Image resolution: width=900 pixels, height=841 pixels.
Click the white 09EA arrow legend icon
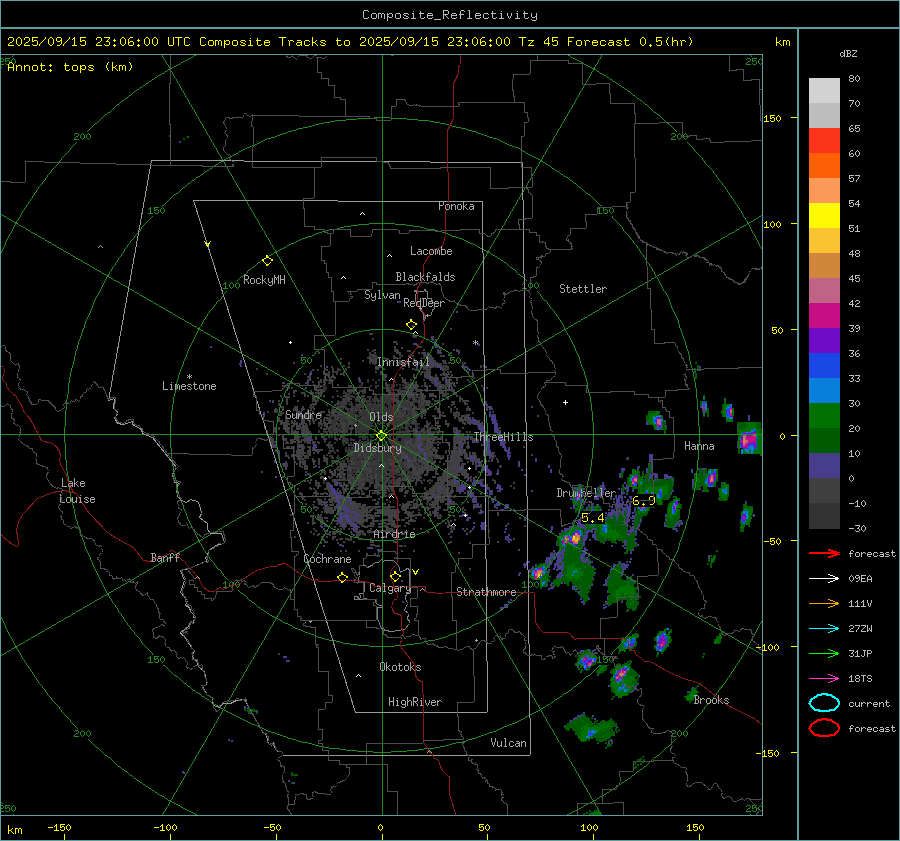point(824,579)
